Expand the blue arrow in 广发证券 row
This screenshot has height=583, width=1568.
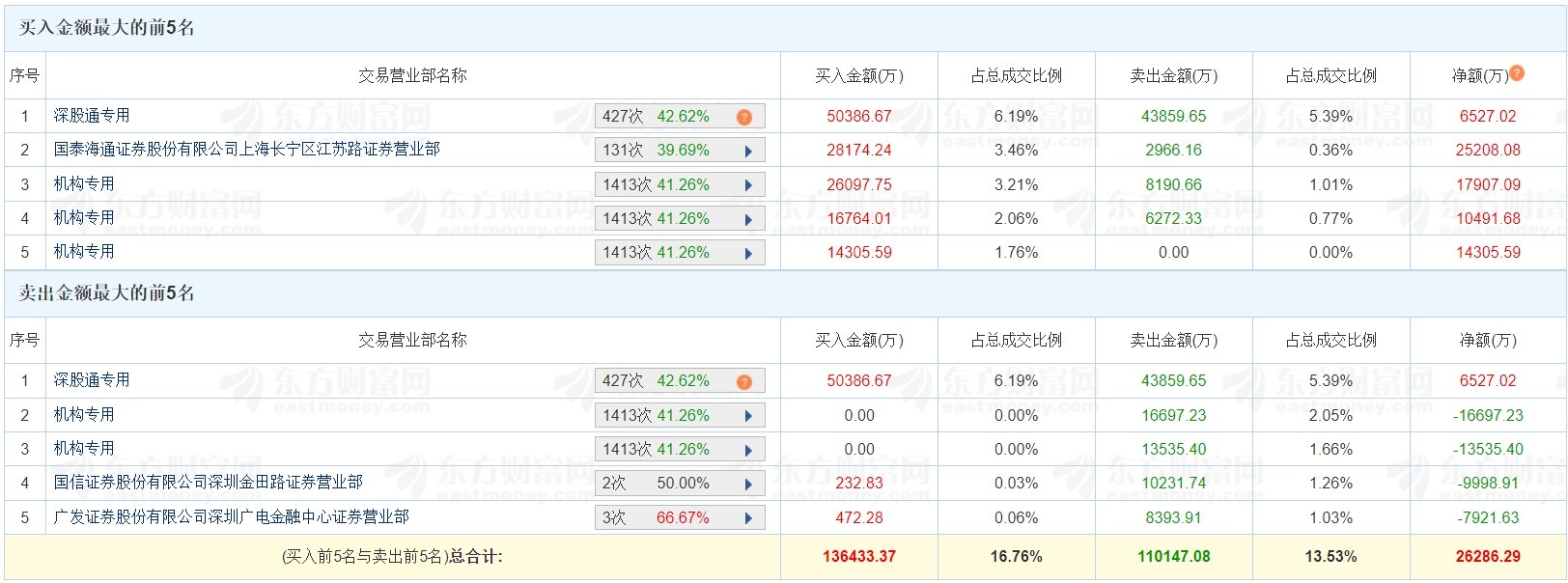[748, 518]
